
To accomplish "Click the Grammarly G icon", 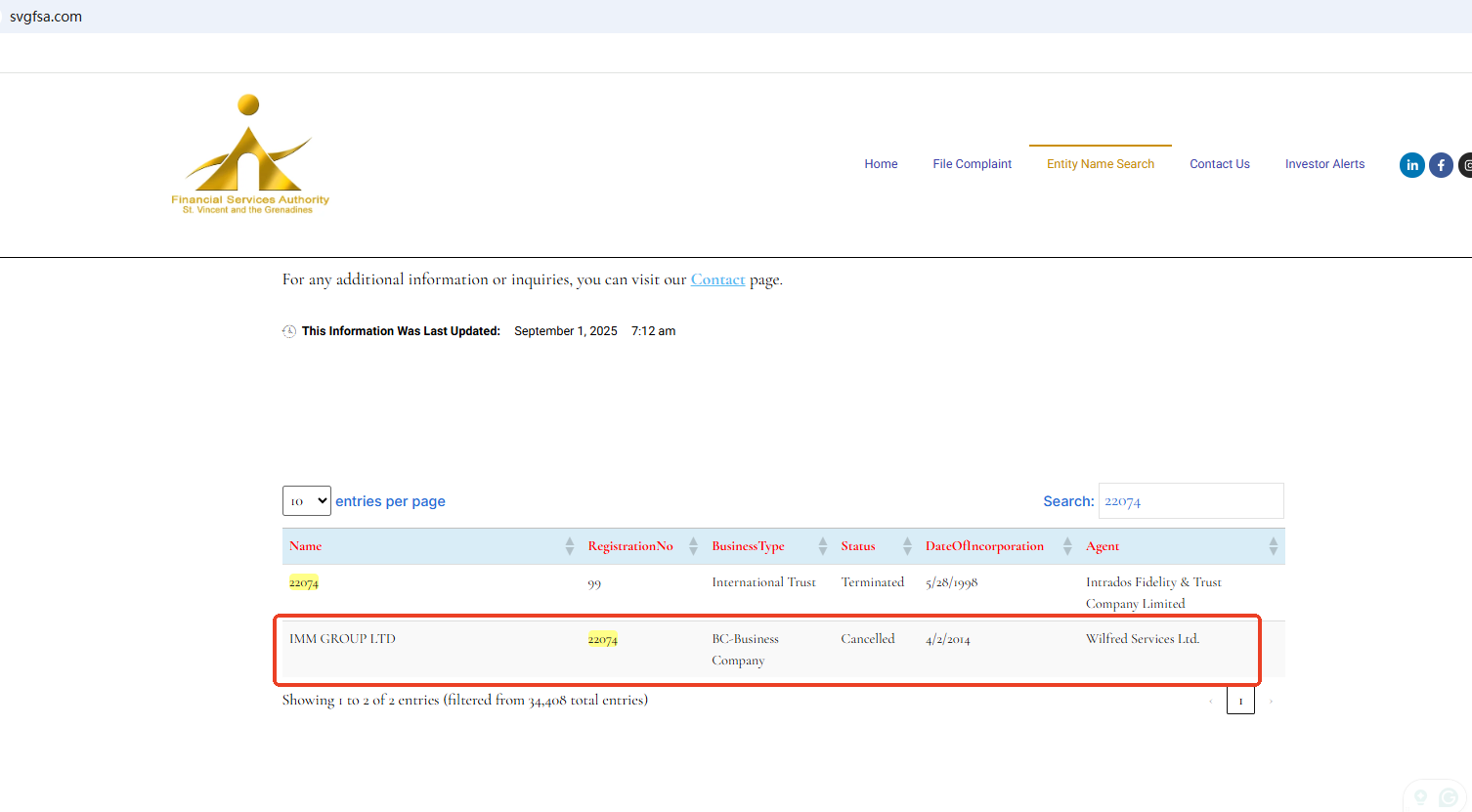I will 1449,798.
